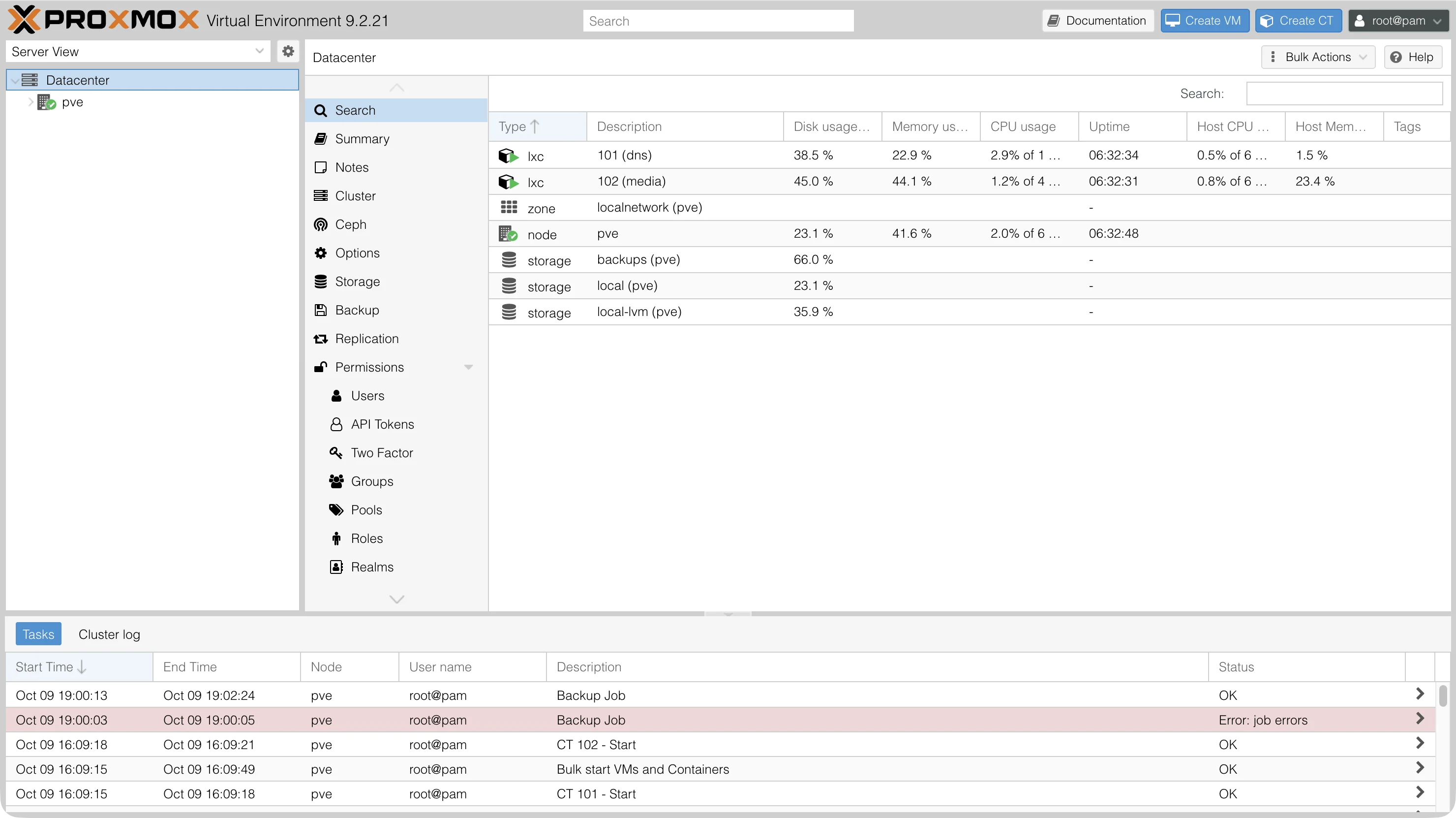The height and width of the screenshot is (818, 1456).
Task: Open the Summary panel item
Action: (x=395, y=139)
